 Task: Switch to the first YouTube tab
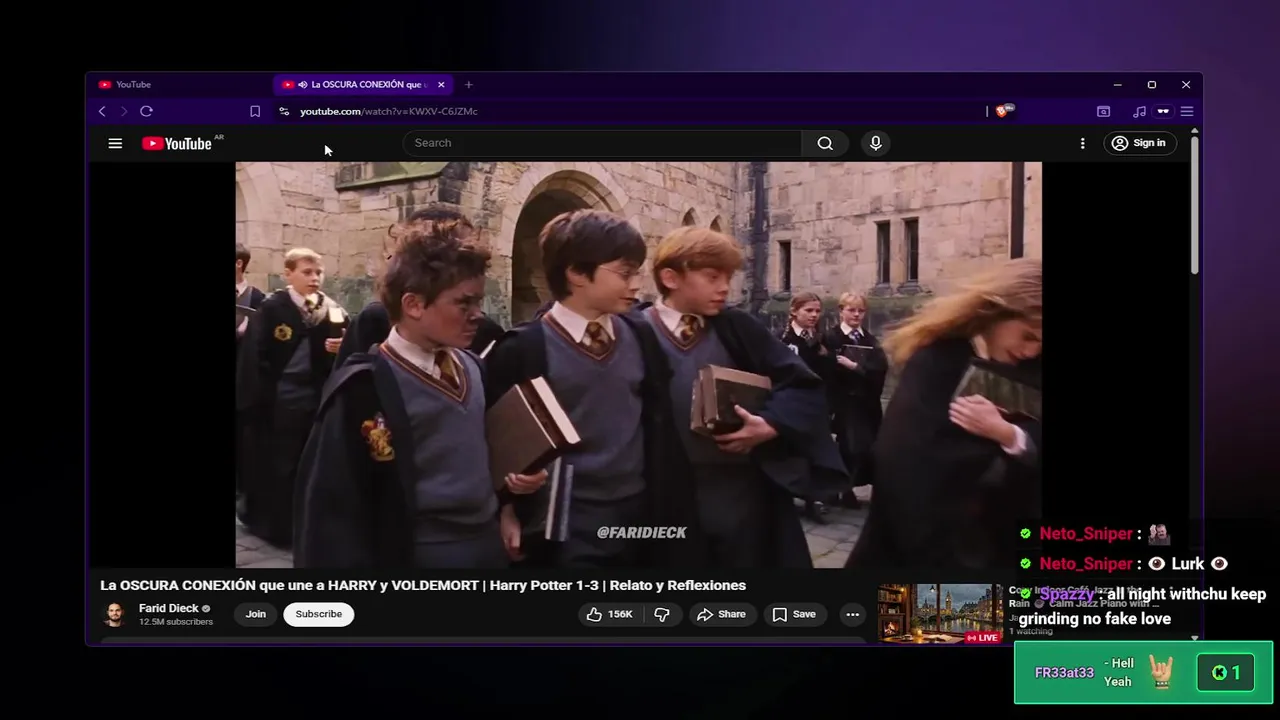(178, 85)
